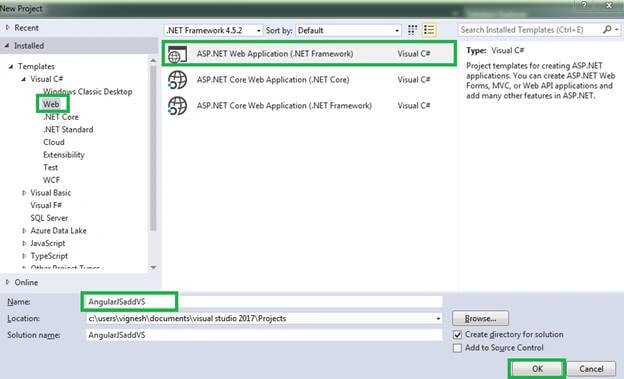Image resolution: width=624 pixels, height=379 pixels.
Task: Open the Sort by Default dropdown
Action: point(348,30)
